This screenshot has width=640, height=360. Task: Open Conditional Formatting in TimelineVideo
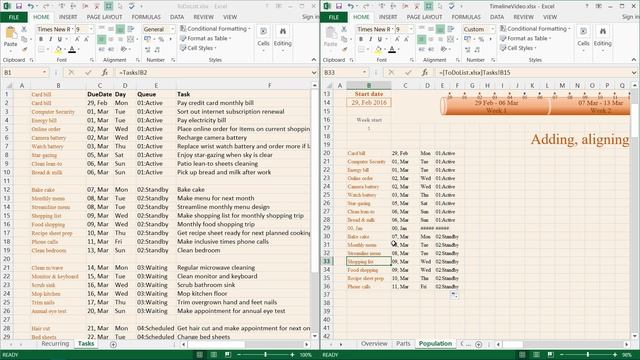click(x=535, y=29)
